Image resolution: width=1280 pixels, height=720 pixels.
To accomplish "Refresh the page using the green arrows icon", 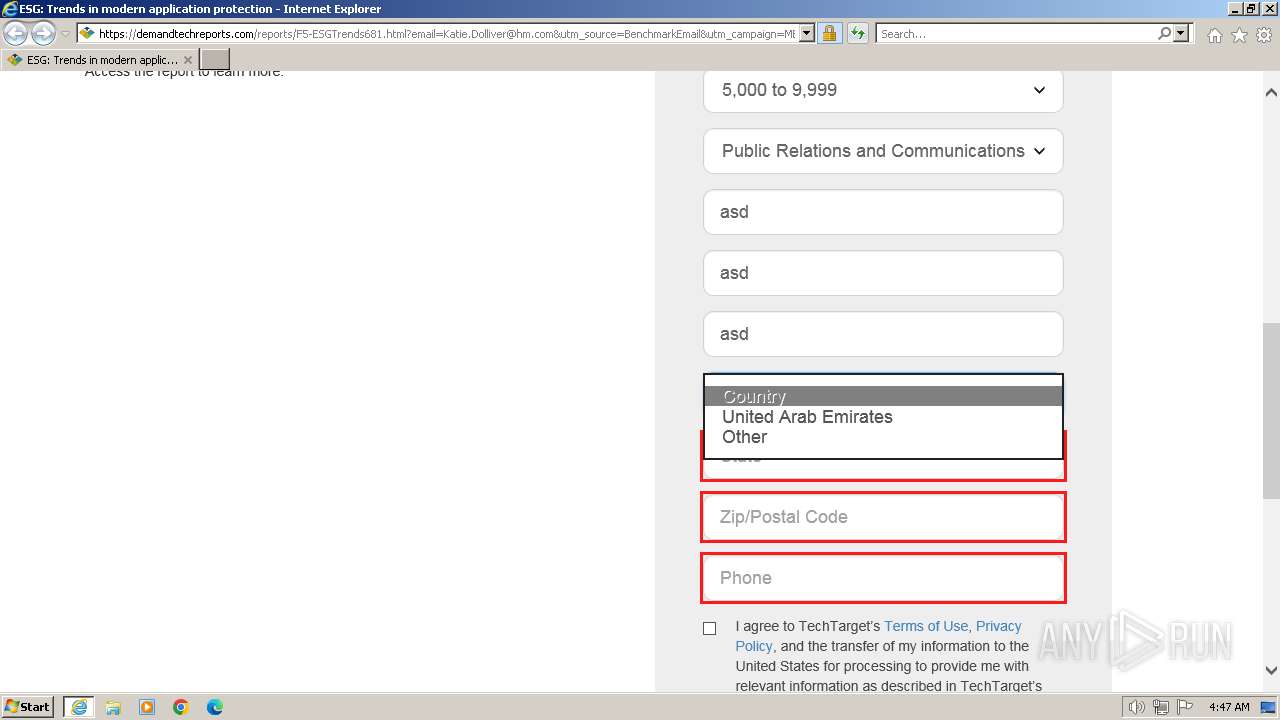I will (x=857, y=33).
